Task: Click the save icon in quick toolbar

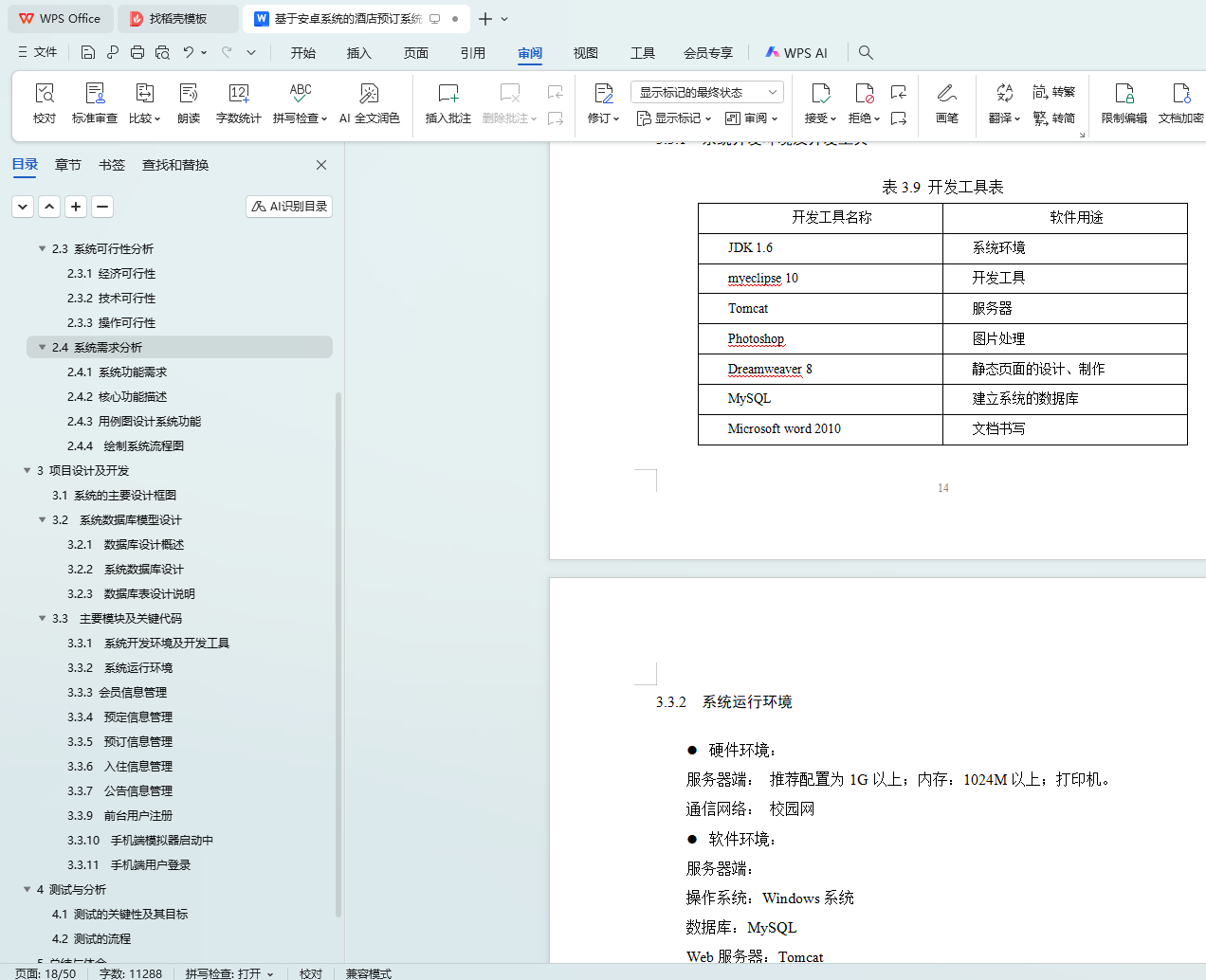Action: (88, 52)
